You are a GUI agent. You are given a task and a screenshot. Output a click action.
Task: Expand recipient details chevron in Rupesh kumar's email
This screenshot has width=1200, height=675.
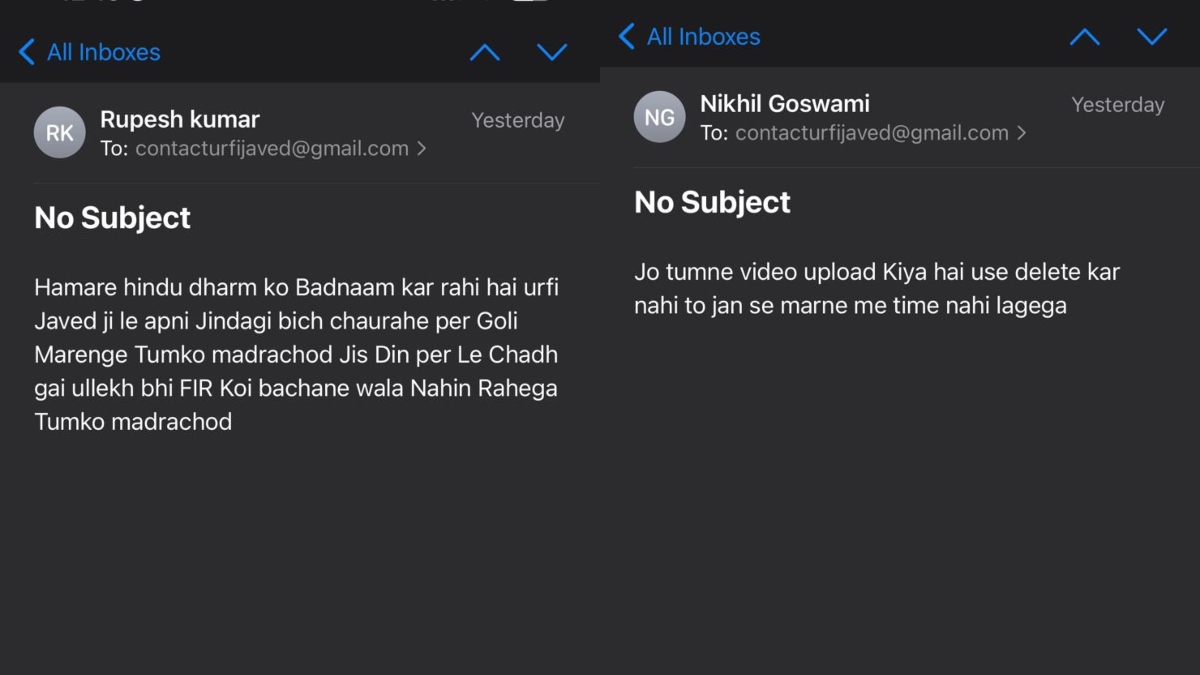pyautogui.click(x=422, y=149)
